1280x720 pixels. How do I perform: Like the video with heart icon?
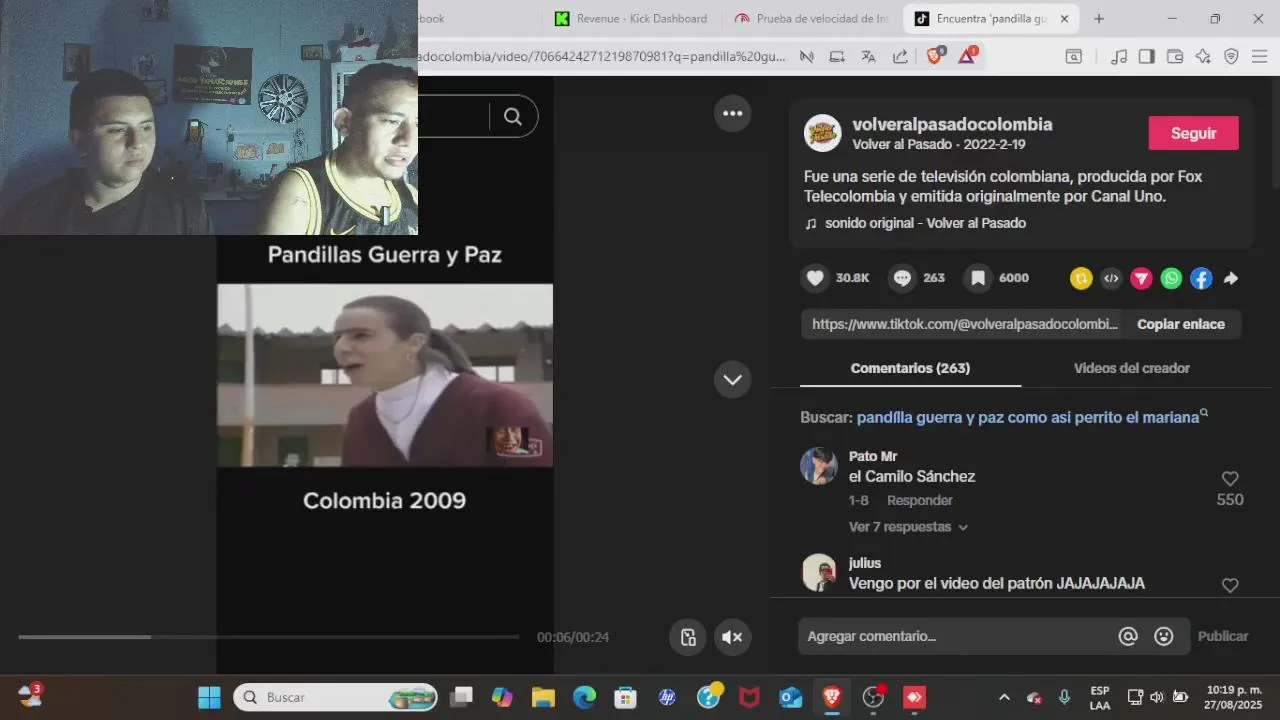click(x=815, y=278)
